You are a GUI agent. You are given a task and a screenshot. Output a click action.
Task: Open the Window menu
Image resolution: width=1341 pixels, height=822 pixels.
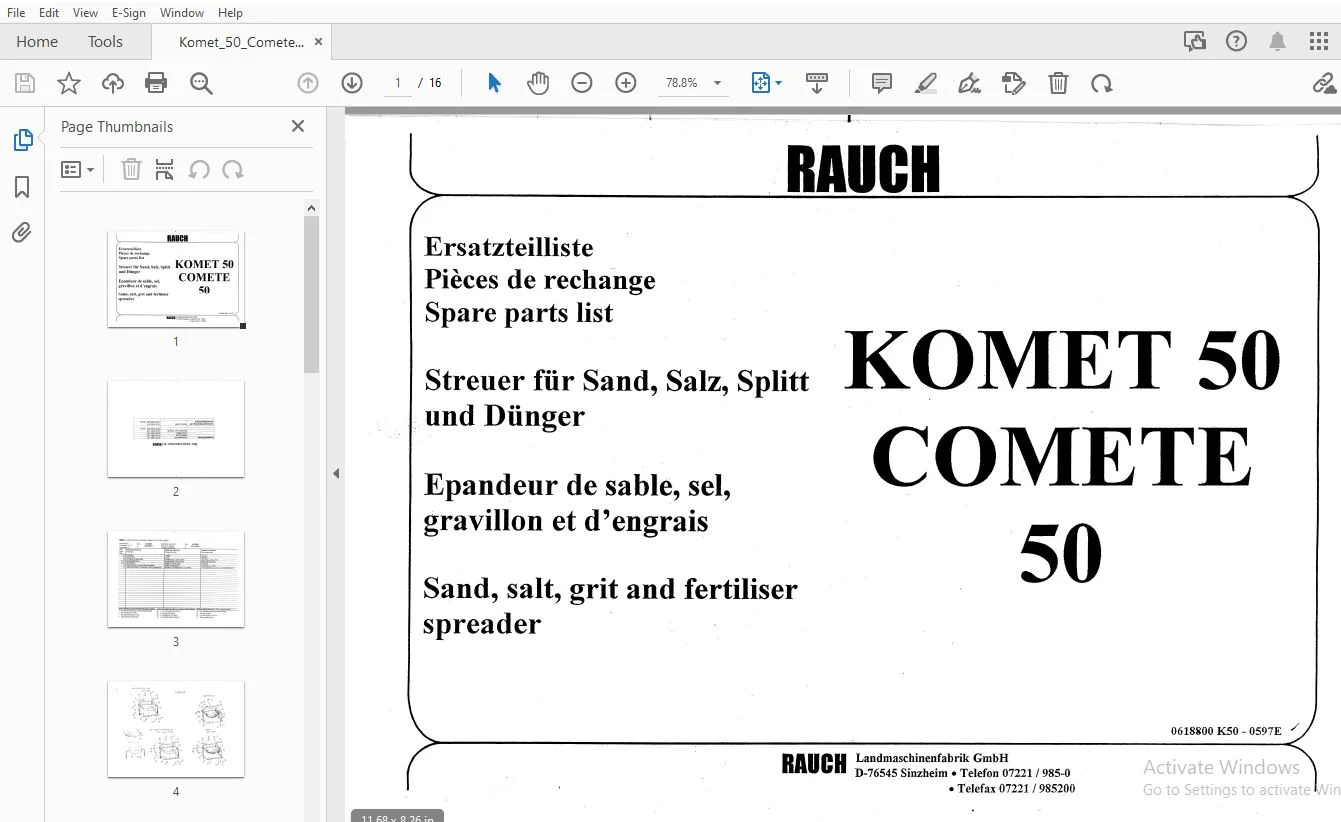tap(182, 13)
